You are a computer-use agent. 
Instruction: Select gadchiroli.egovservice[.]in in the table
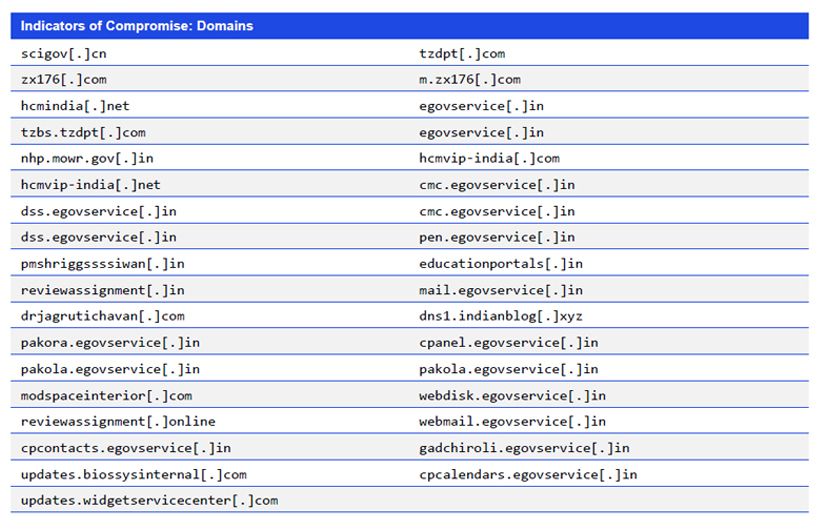(x=524, y=448)
